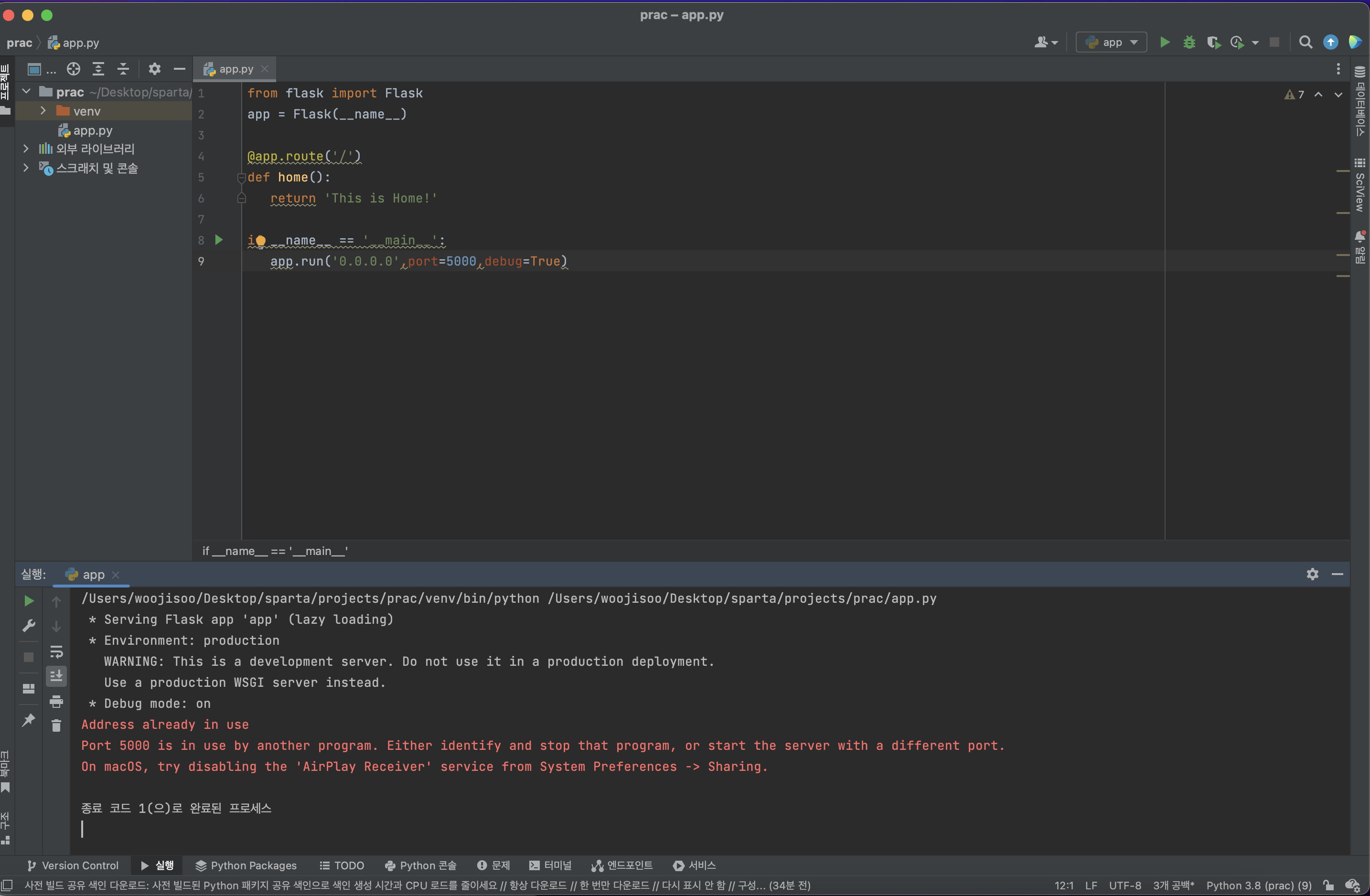Open the colorful JetBrains icon at toolbar end
This screenshot has width=1370, height=896.
pos(1354,42)
